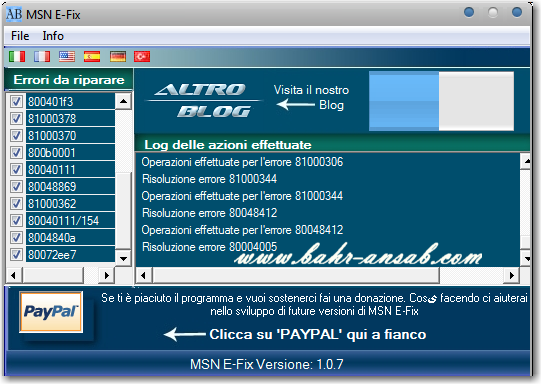Image resolution: width=541 pixels, height=384 pixels.
Task: Select log line 'Operazioni effettuate per l'errore 81000344'
Action: [242, 196]
